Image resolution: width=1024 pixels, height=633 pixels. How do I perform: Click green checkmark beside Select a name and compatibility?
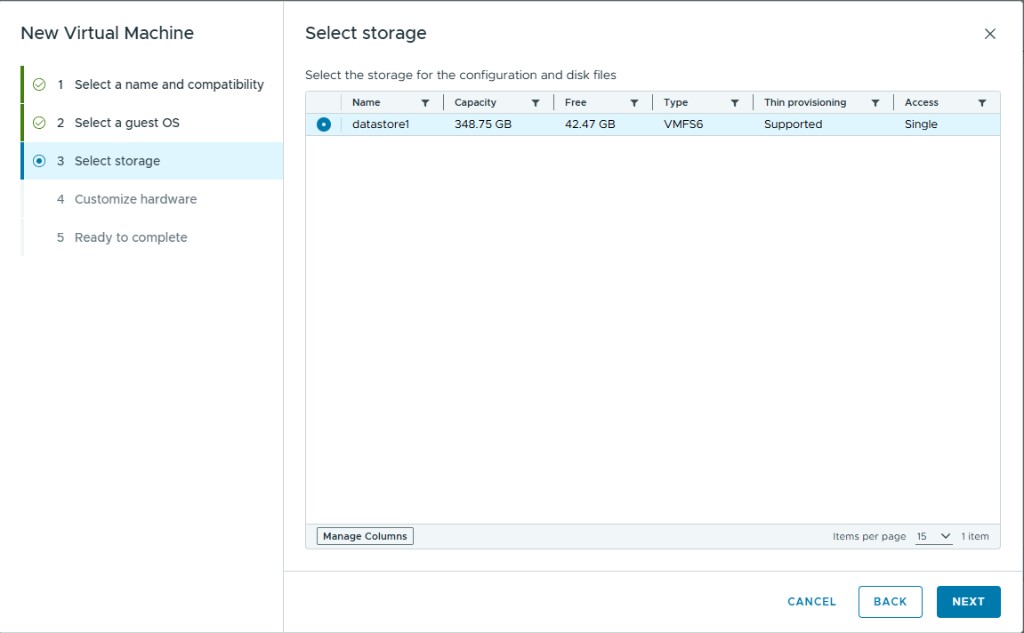(39, 84)
